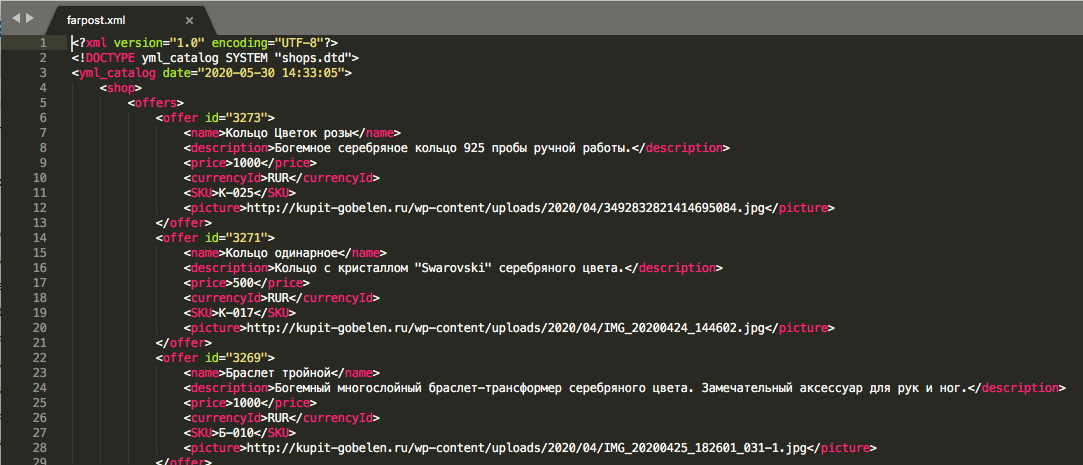Screen dimensions: 1083x465
Task: Click the date "2020-05-30 14:33:05" value
Action: point(271,73)
